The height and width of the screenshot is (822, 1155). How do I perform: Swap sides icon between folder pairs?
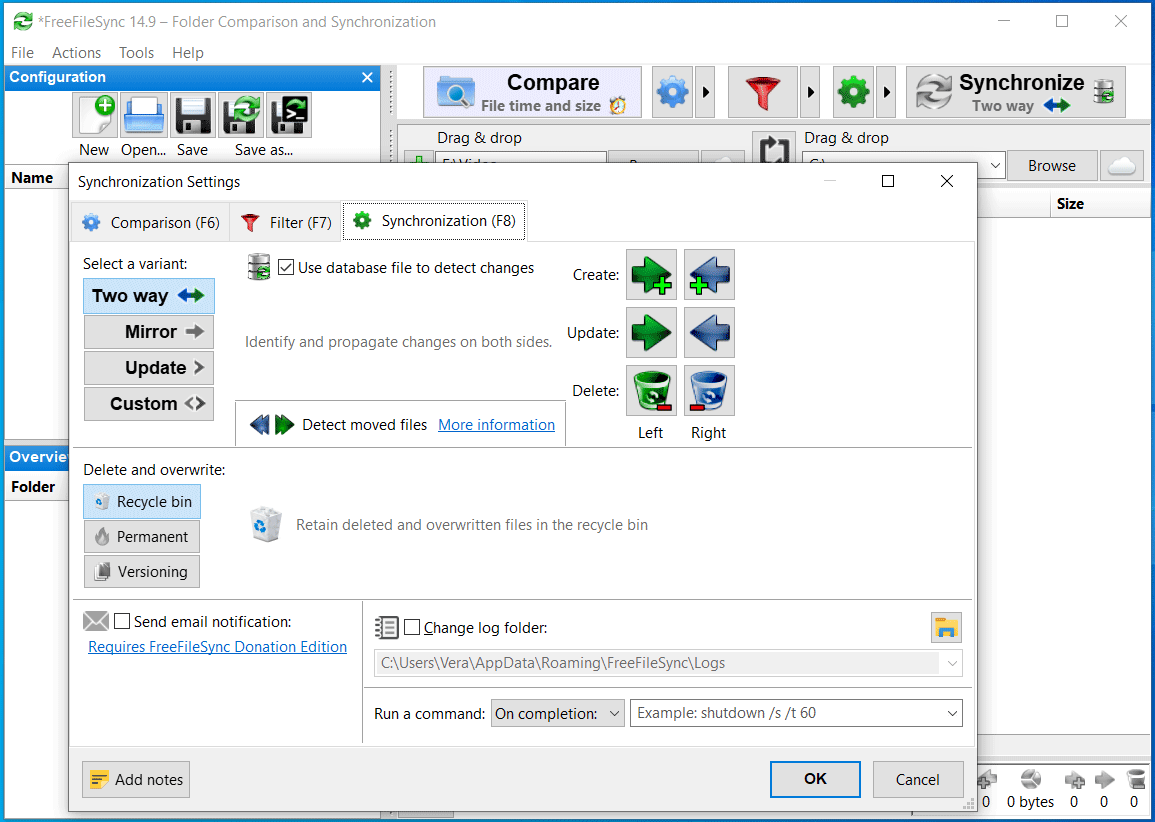[x=773, y=149]
